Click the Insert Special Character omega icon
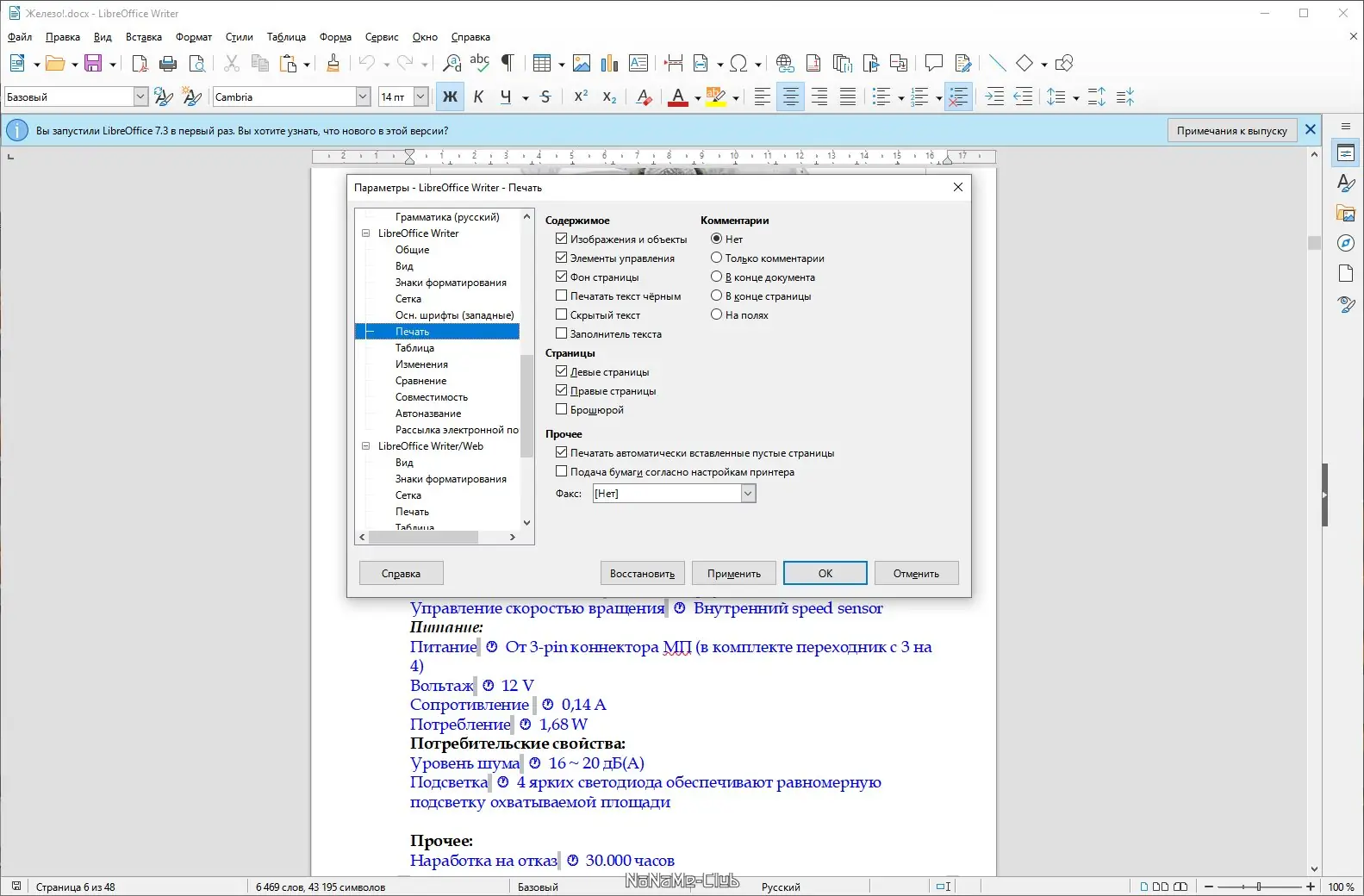Image resolution: width=1364 pixels, height=896 pixels. 738,64
